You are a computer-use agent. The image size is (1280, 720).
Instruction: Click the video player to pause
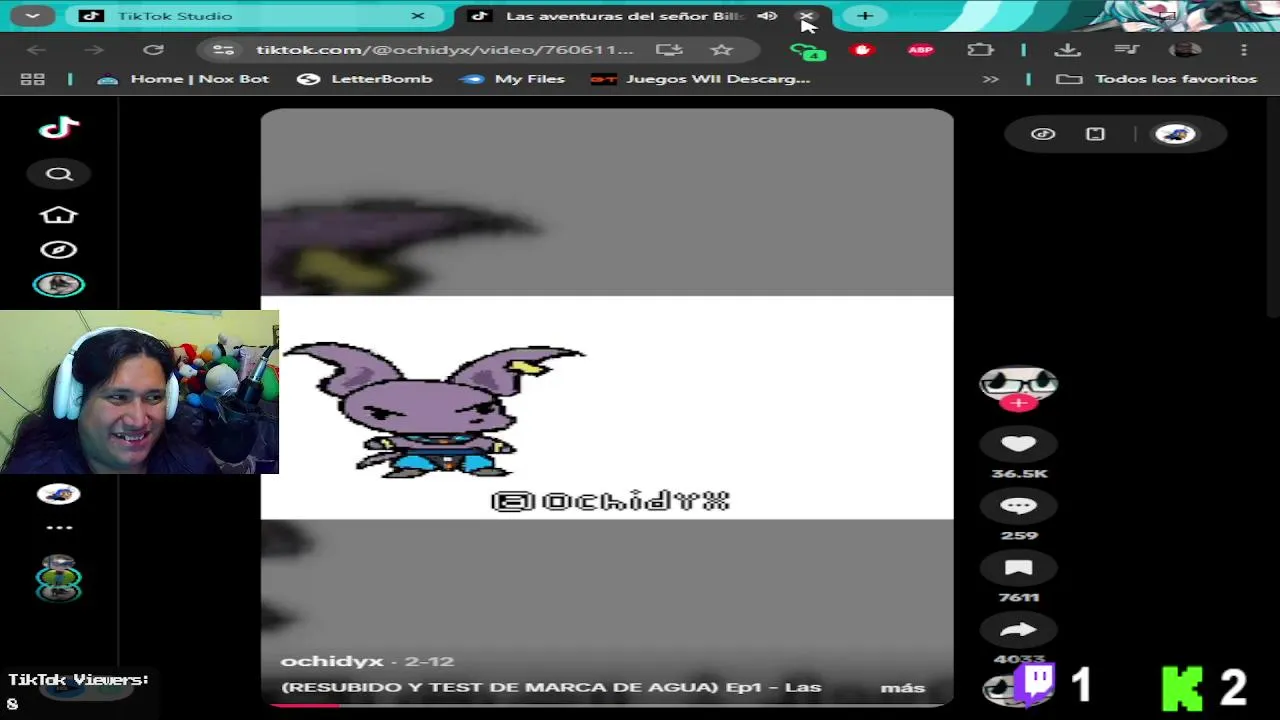tap(607, 408)
